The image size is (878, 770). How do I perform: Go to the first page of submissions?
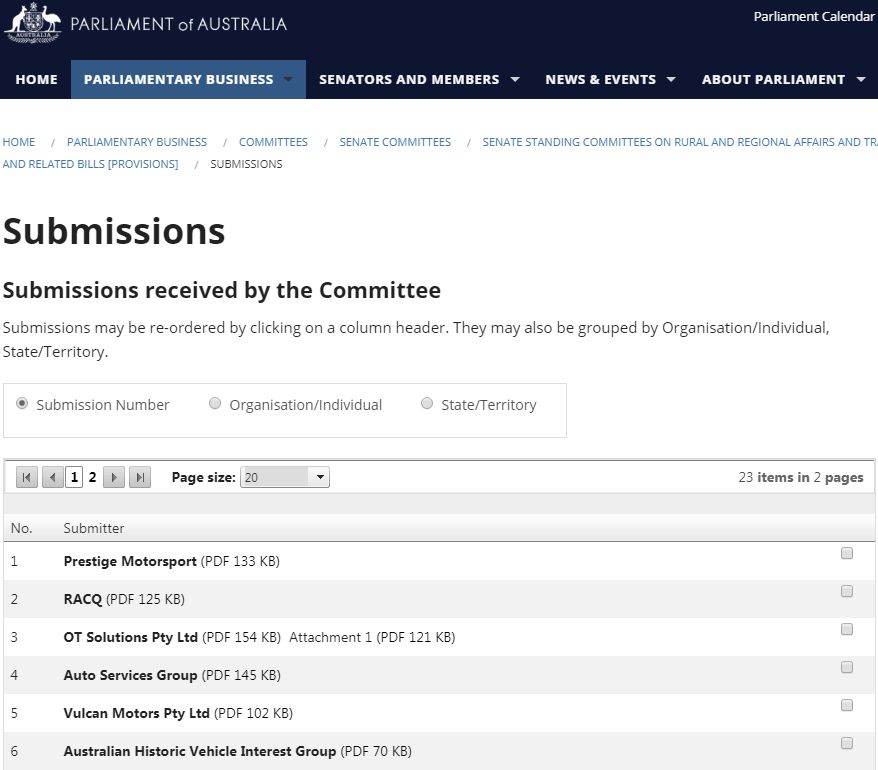click(26, 477)
